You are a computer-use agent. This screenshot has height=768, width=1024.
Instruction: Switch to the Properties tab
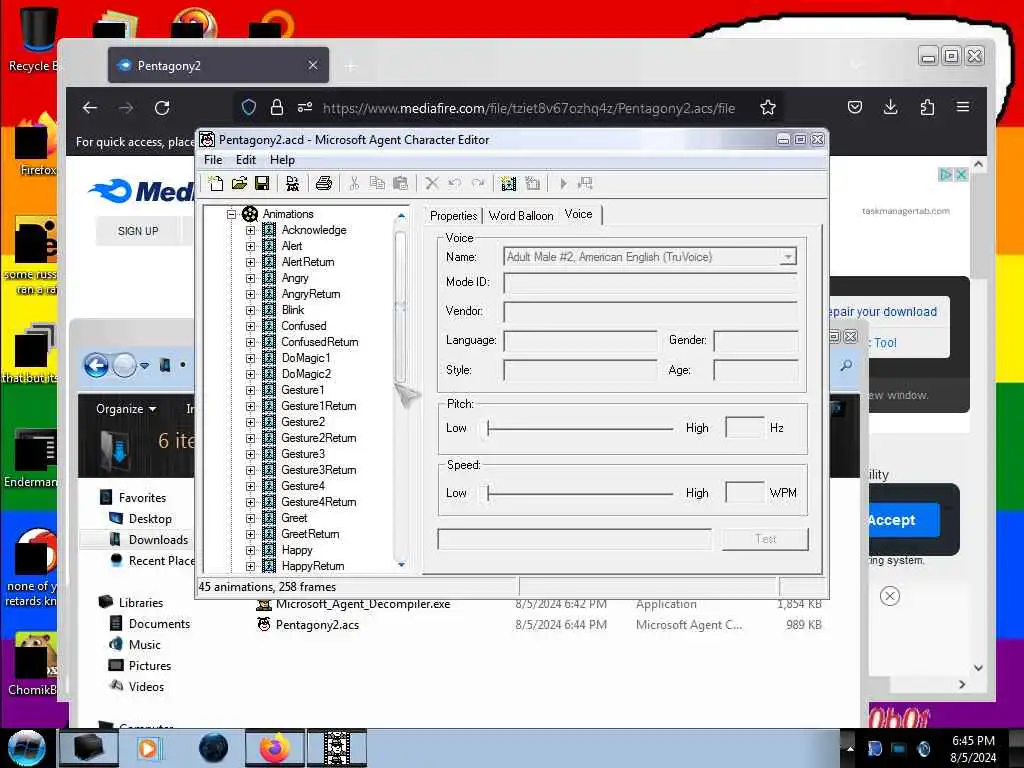click(x=454, y=216)
